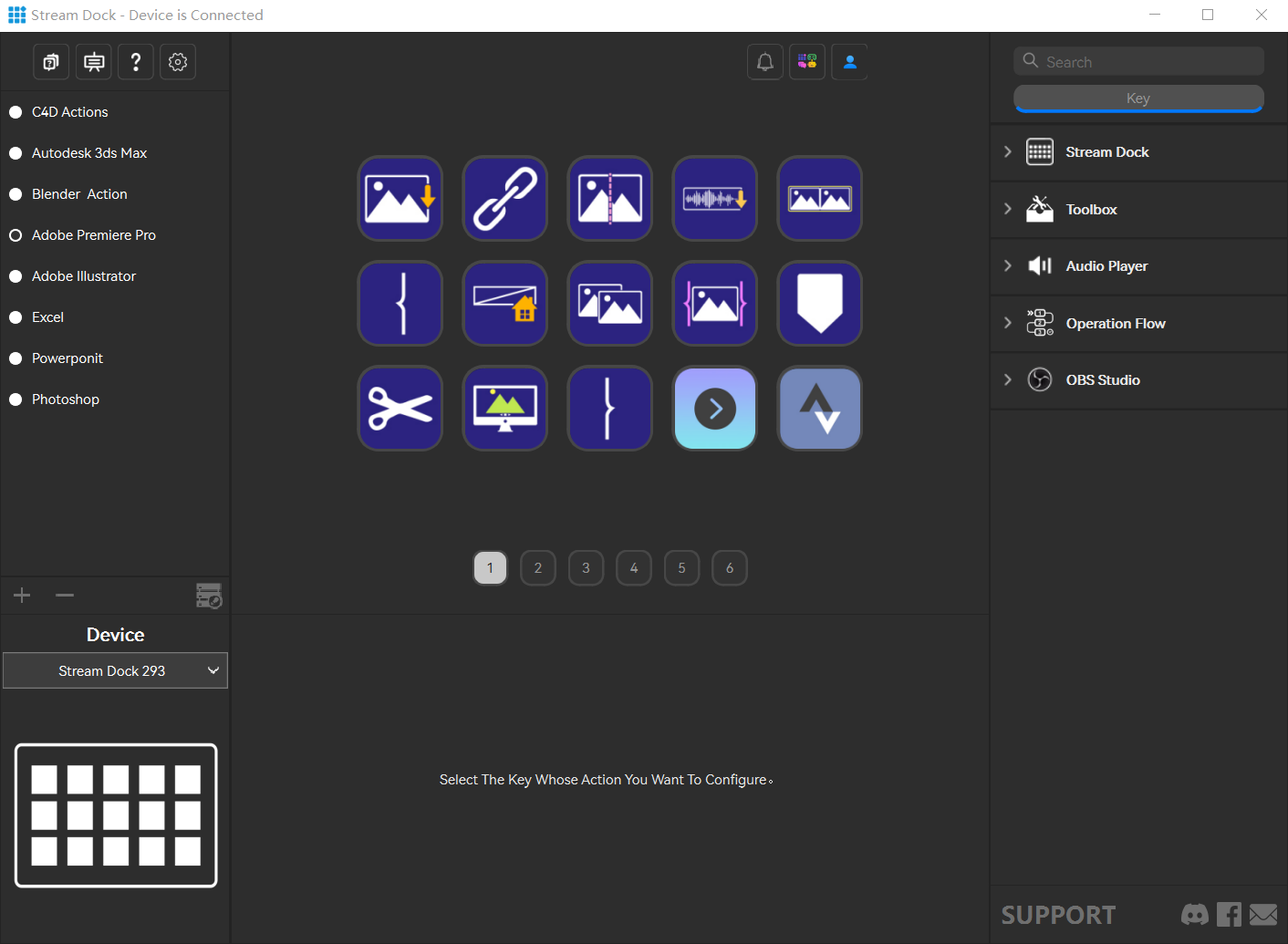1288x944 pixels.
Task: Click the panoramic double image key
Action: click(x=820, y=199)
